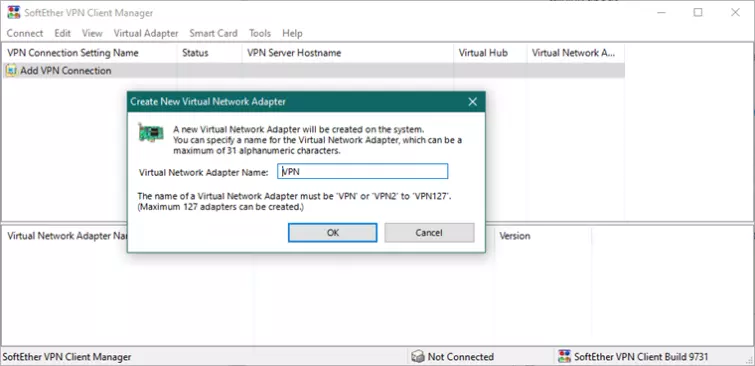Sort by Status column header
The image size is (755, 366).
point(209,53)
